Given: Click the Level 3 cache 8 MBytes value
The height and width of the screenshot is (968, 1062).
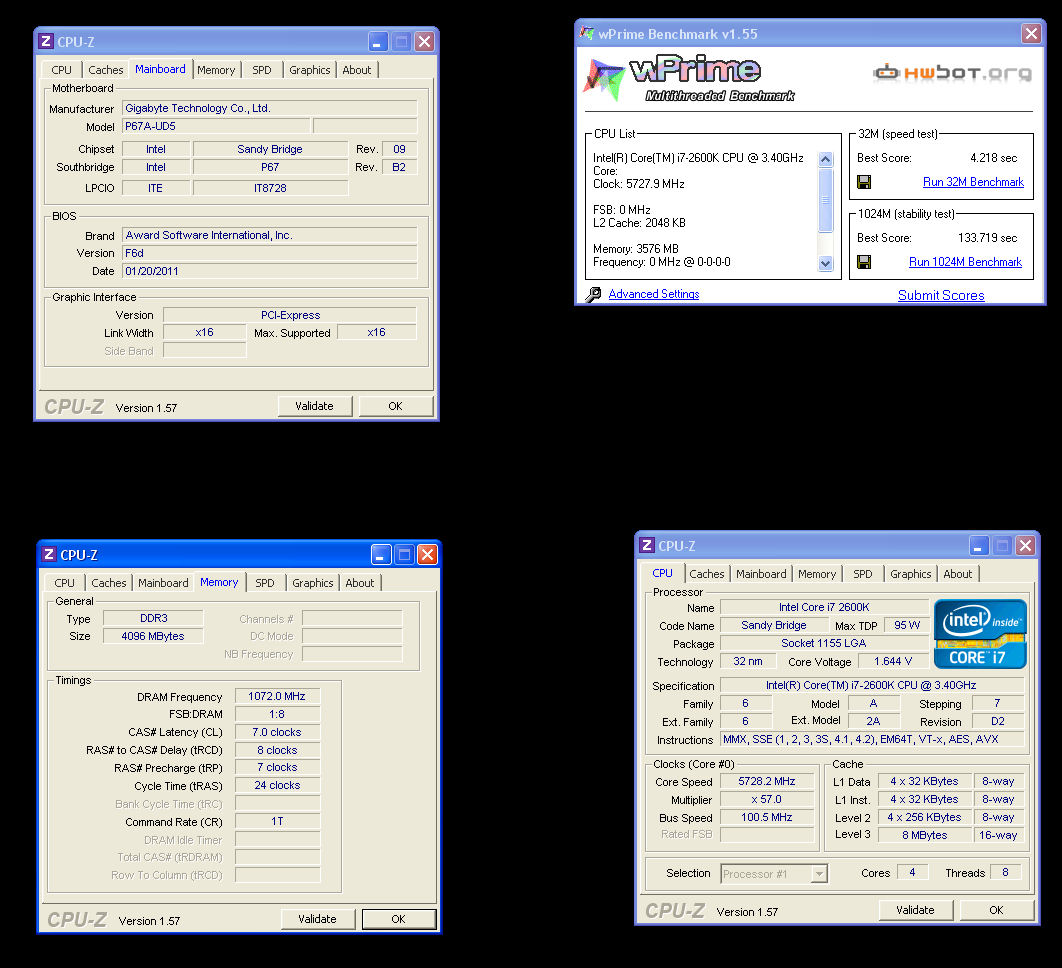Looking at the screenshot, I should (925, 835).
